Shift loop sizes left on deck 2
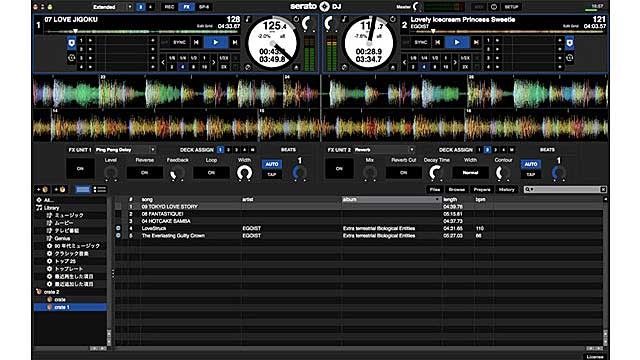Viewport: 640px width, 360px height. pos(404,62)
